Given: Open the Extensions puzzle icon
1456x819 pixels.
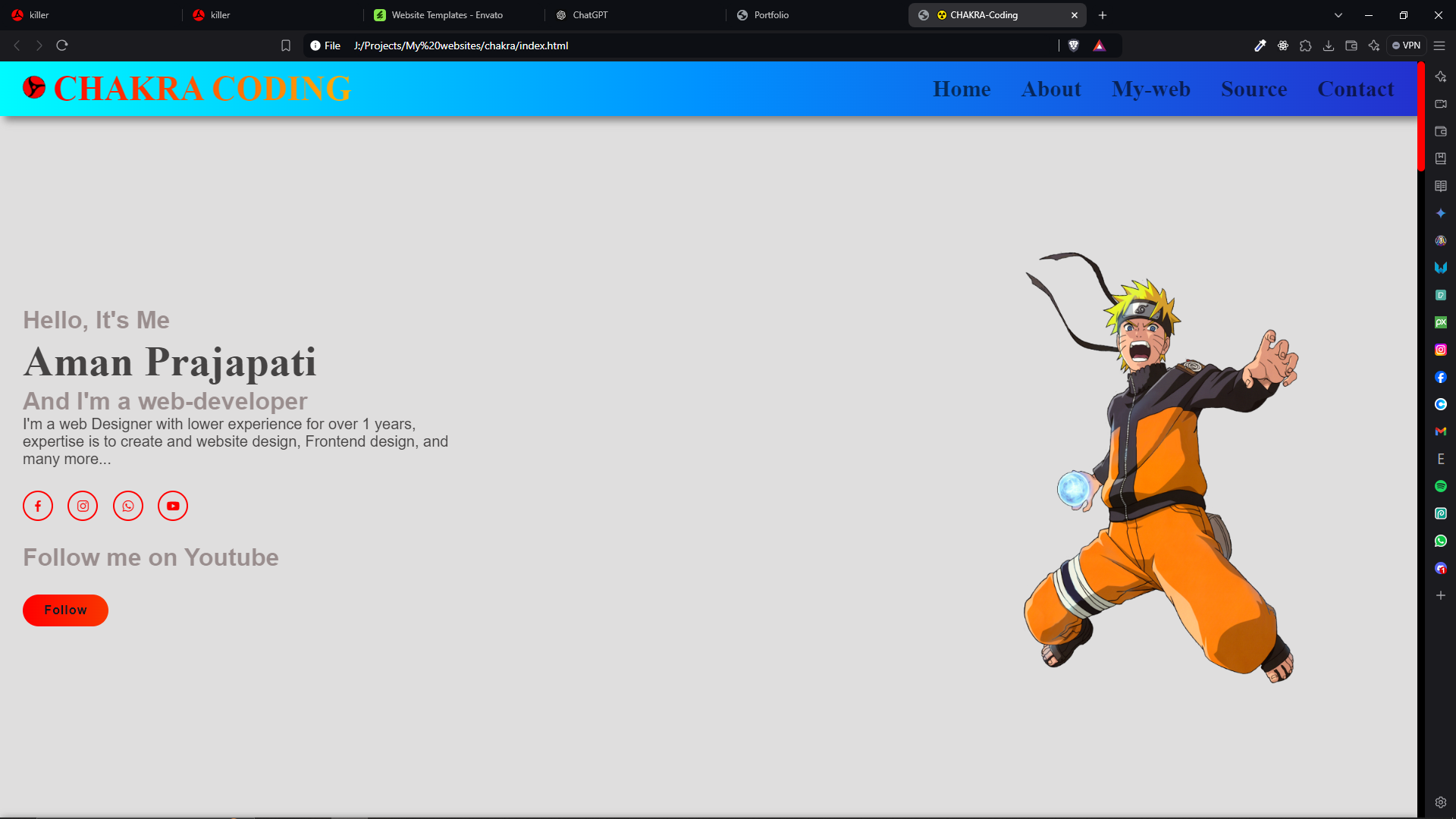Looking at the screenshot, I should [x=1306, y=45].
